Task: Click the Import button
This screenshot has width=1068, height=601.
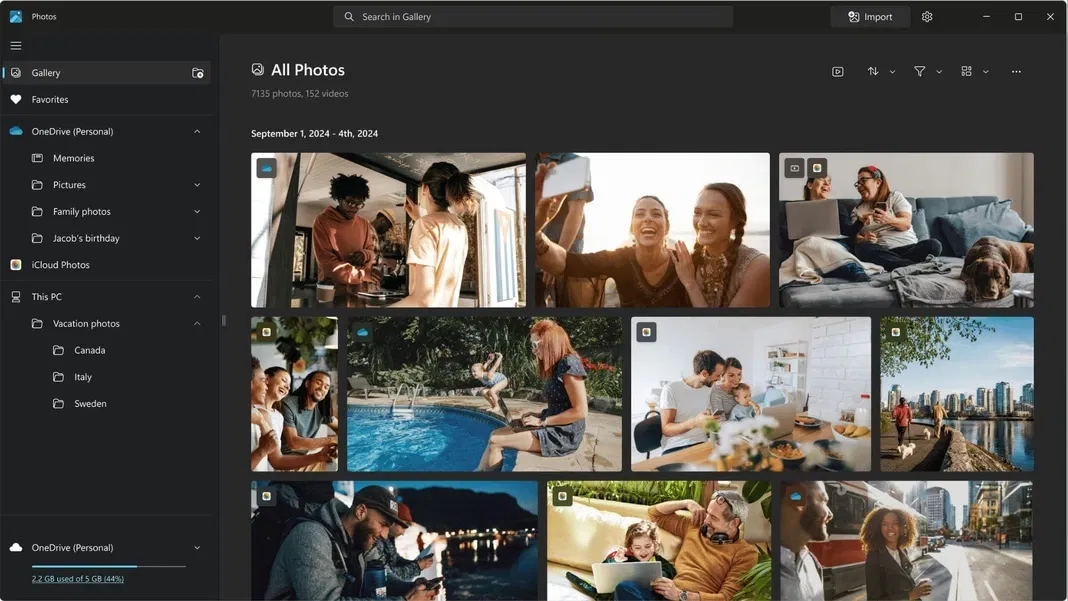Action: click(x=869, y=16)
